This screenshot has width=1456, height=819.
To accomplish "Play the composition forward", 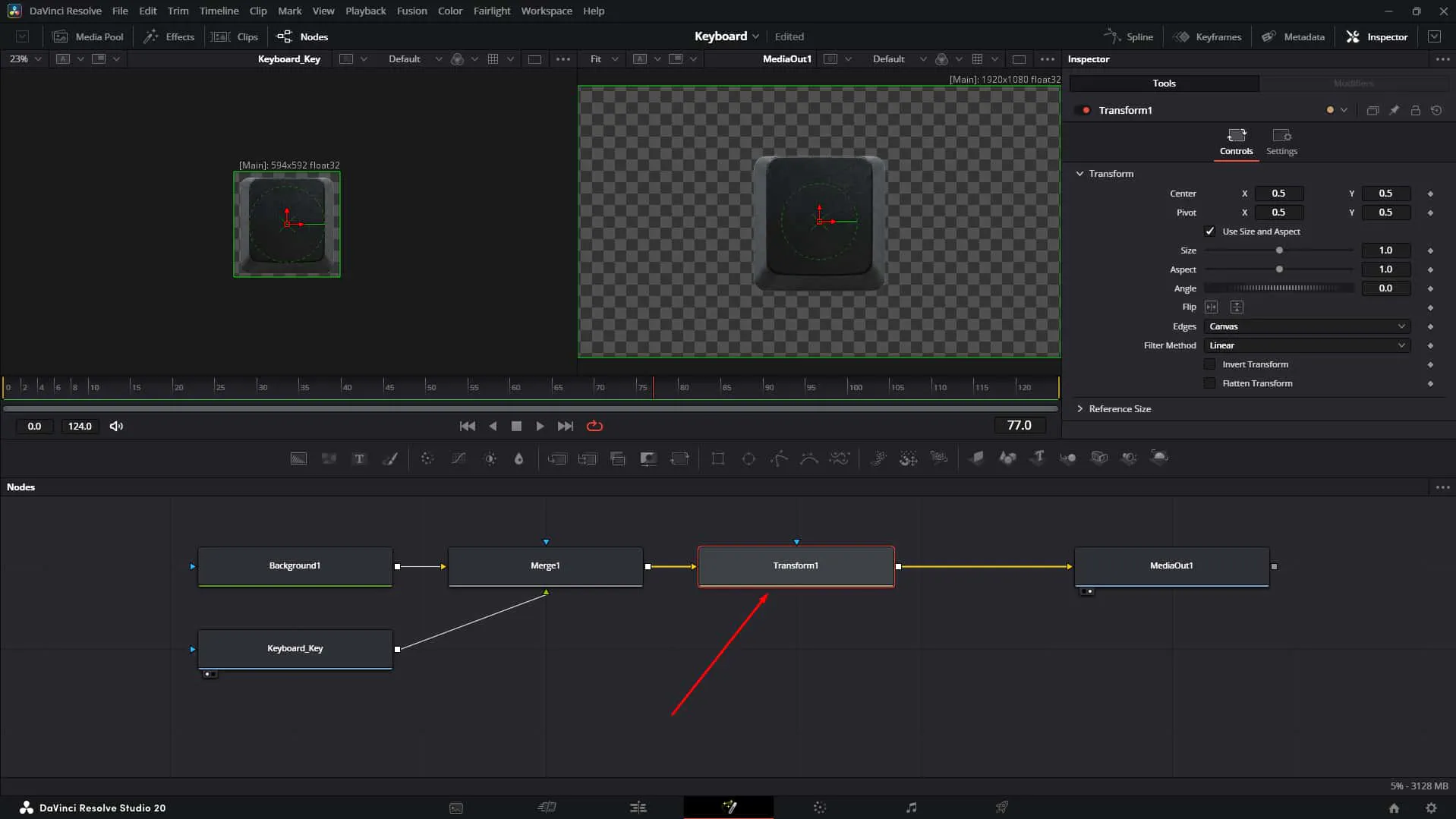I will tap(540, 426).
